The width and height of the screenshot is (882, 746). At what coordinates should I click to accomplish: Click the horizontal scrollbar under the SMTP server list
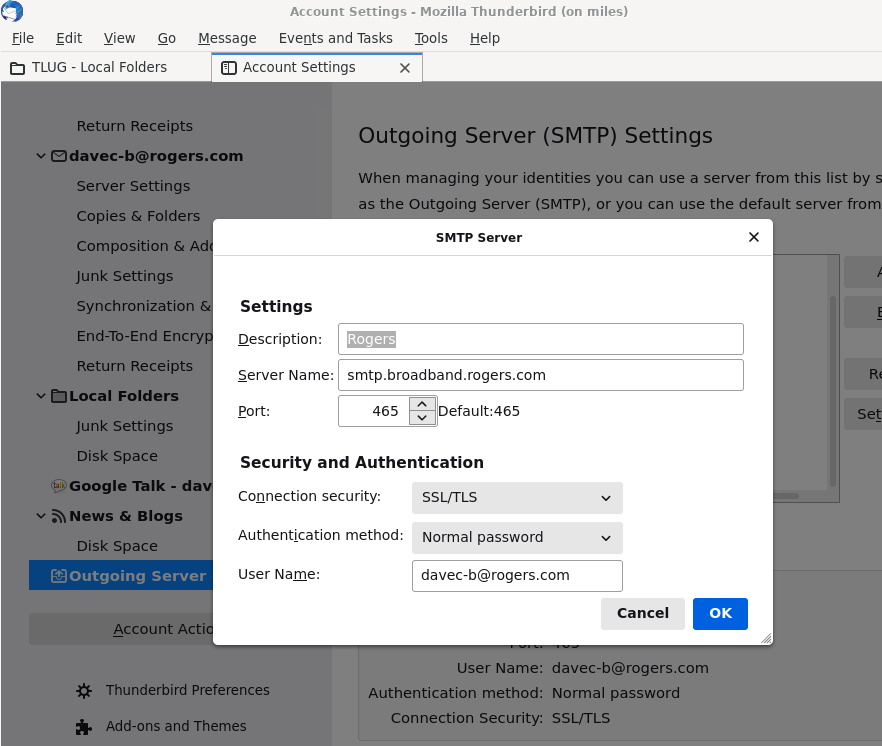coord(786,496)
